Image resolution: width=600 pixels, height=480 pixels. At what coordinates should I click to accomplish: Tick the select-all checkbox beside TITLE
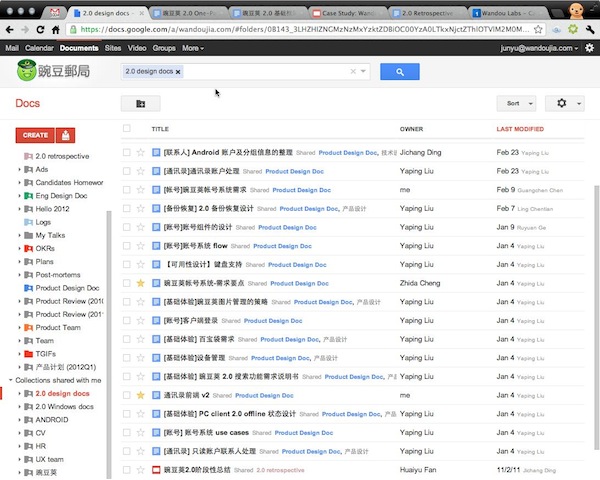coord(126,129)
